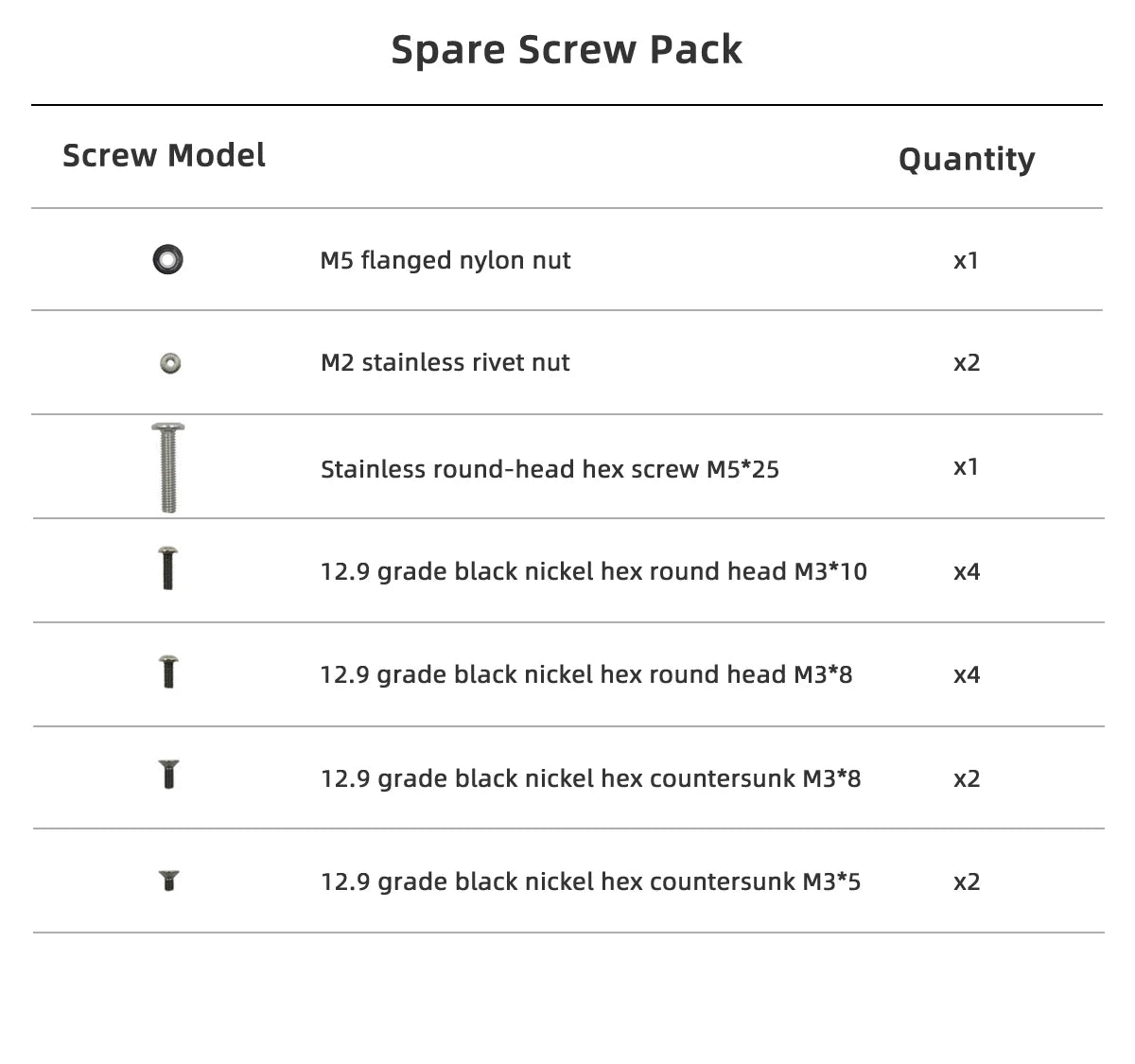Click the x4 quantity for the M3*10 screw
This screenshot has width=1135, height=1064.
tap(966, 571)
